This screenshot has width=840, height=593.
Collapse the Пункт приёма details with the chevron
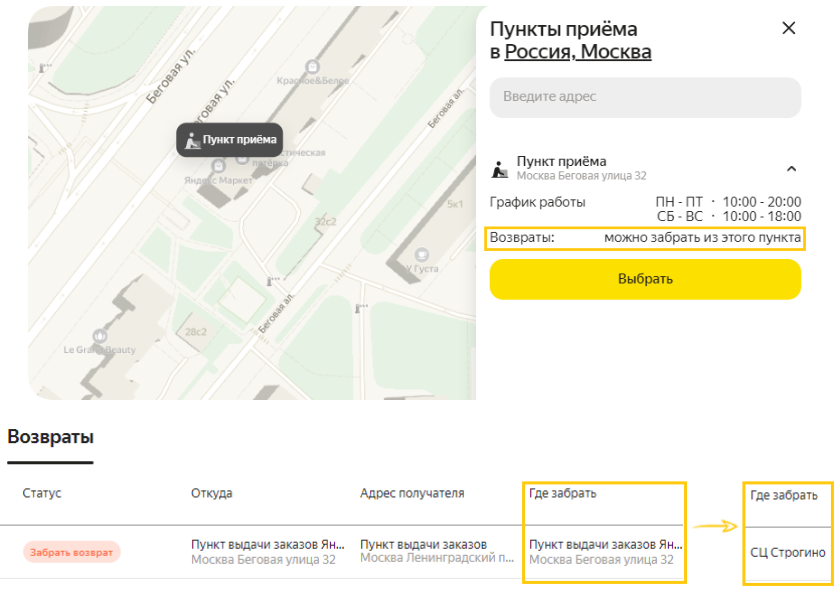791,169
